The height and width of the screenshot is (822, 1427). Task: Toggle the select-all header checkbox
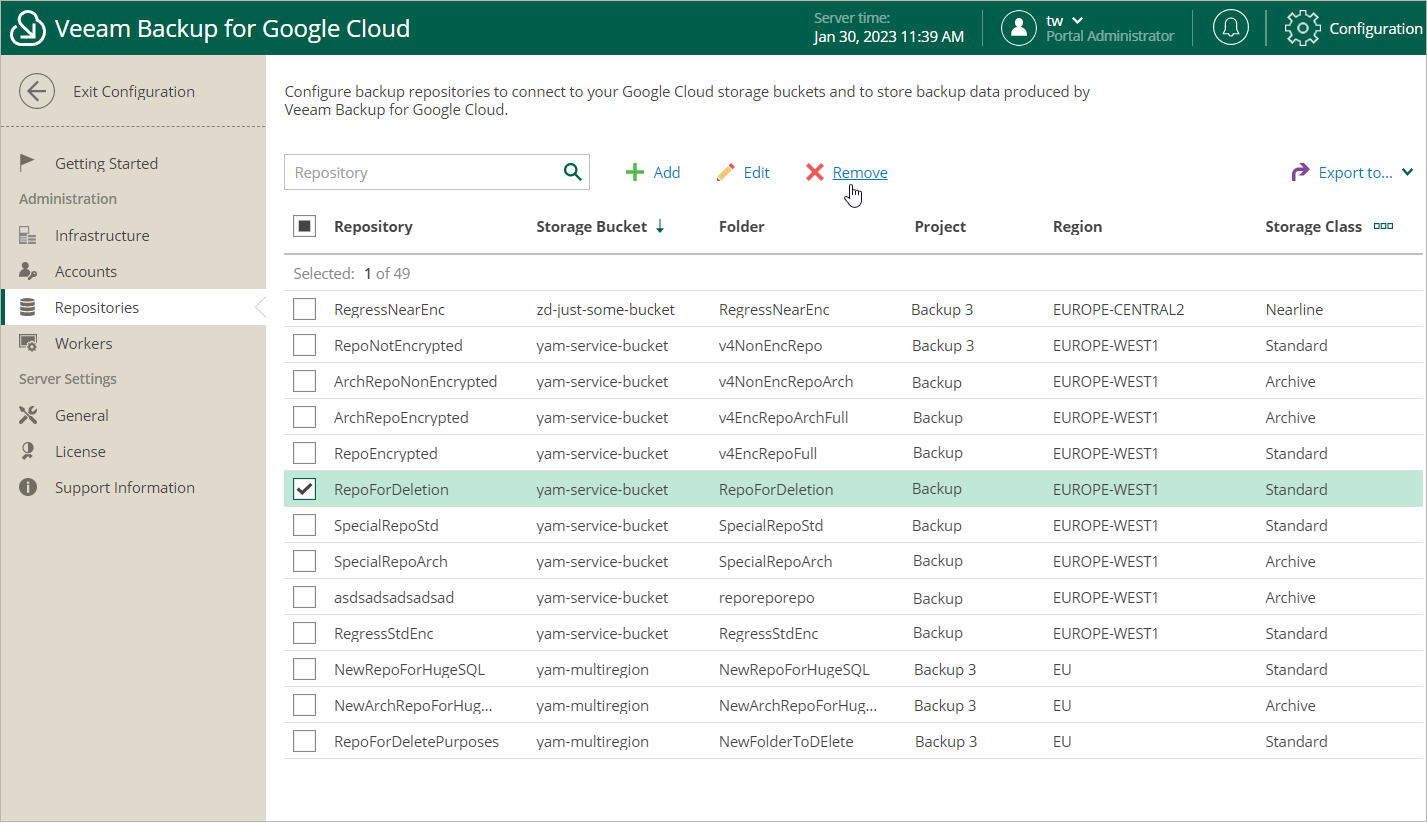pos(305,226)
